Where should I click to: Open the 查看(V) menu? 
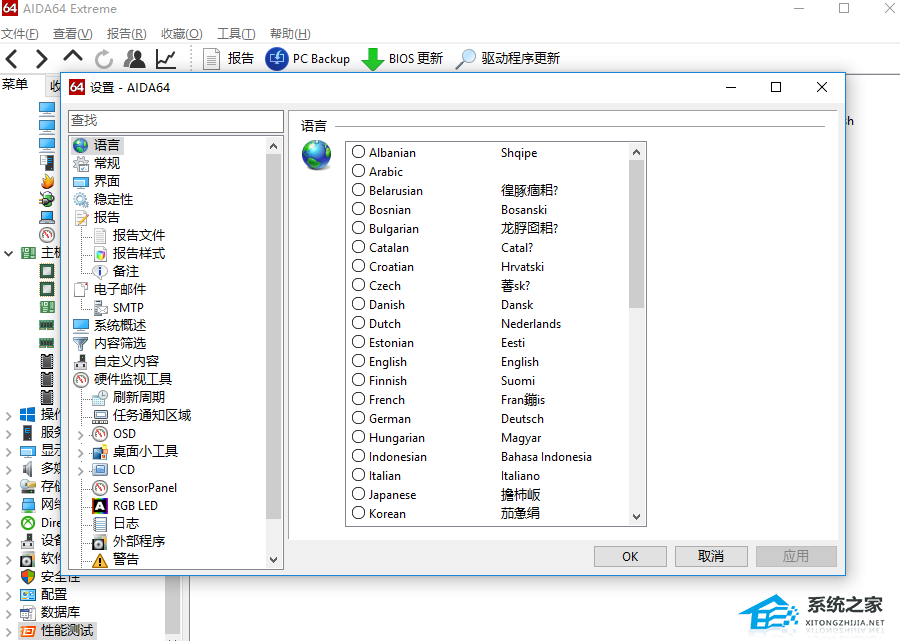coord(72,34)
